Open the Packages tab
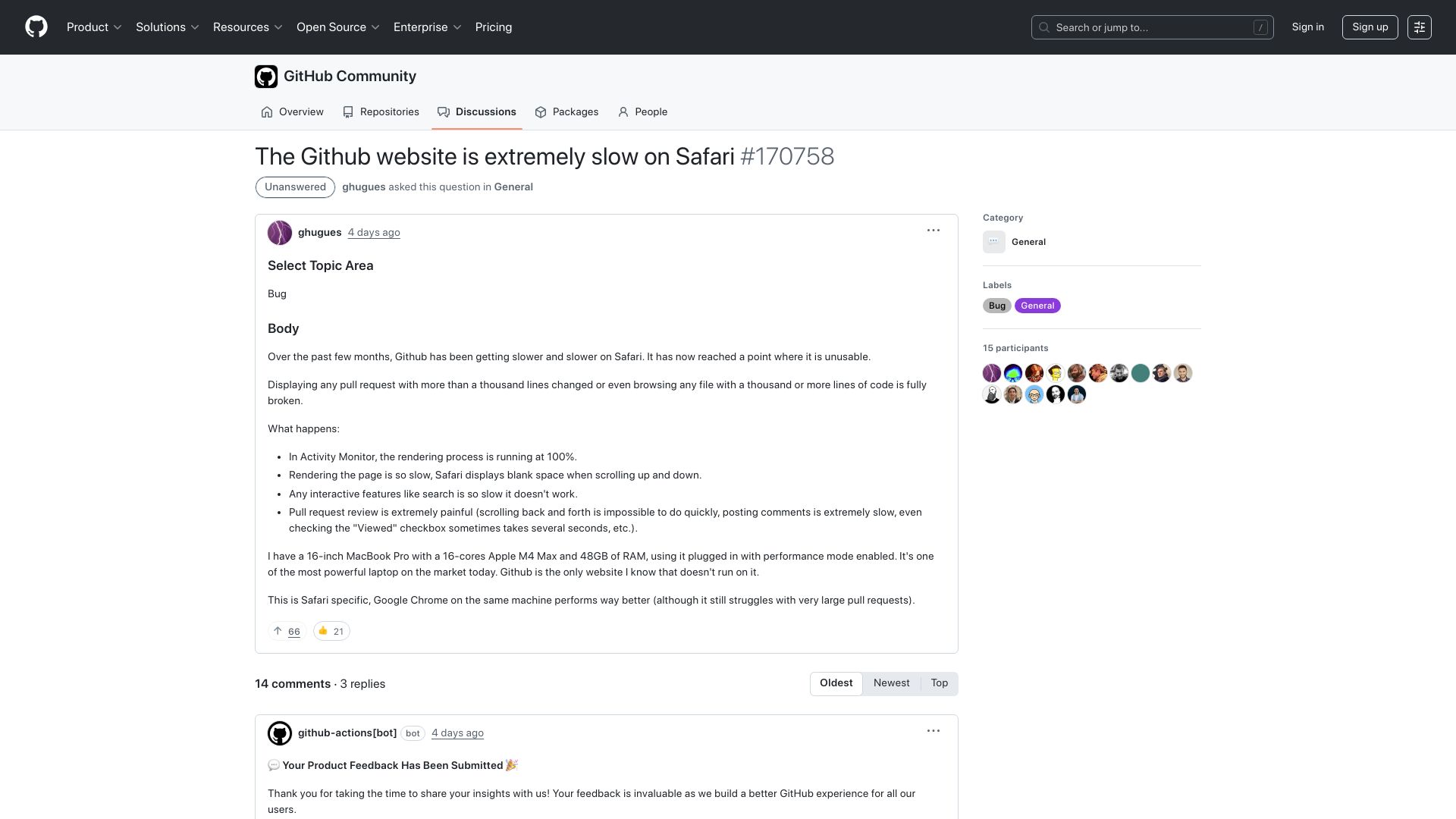The height and width of the screenshot is (819, 1456). (566, 112)
